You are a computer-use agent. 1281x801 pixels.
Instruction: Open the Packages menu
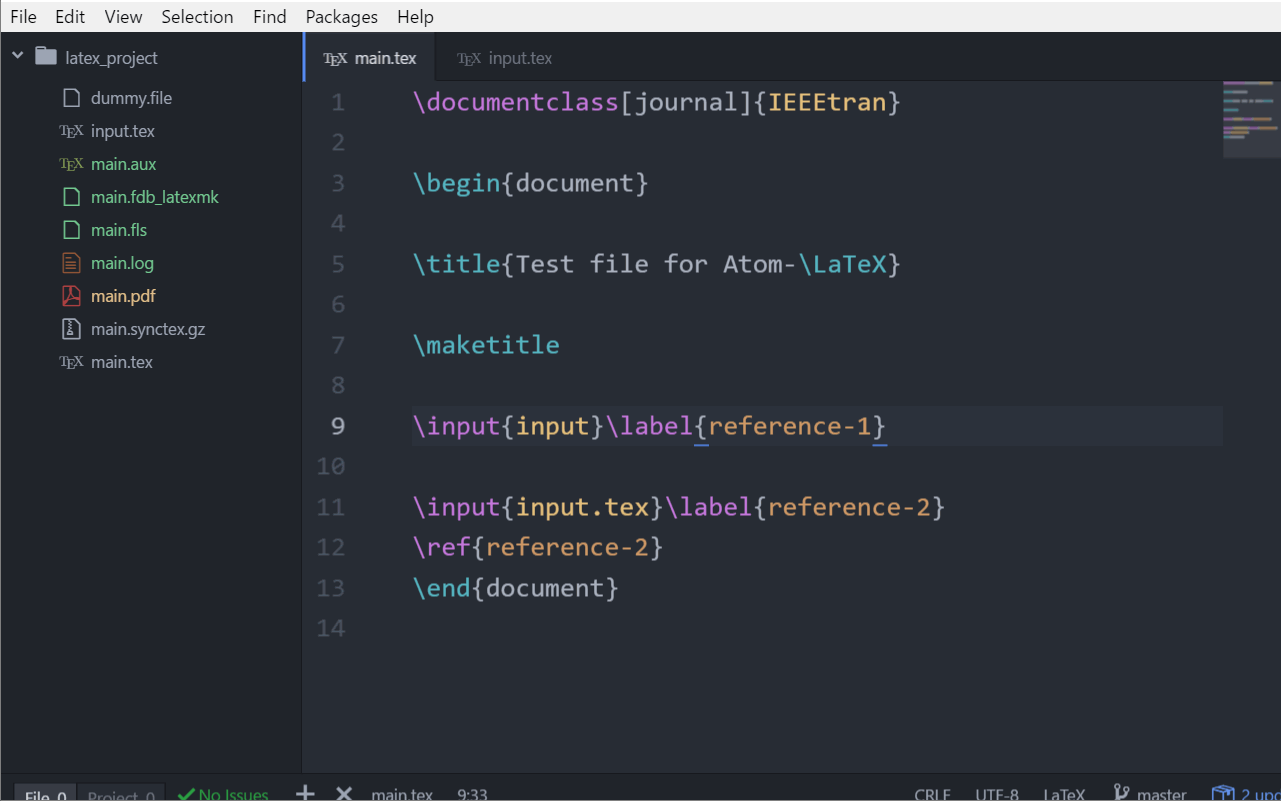click(341, 17)
